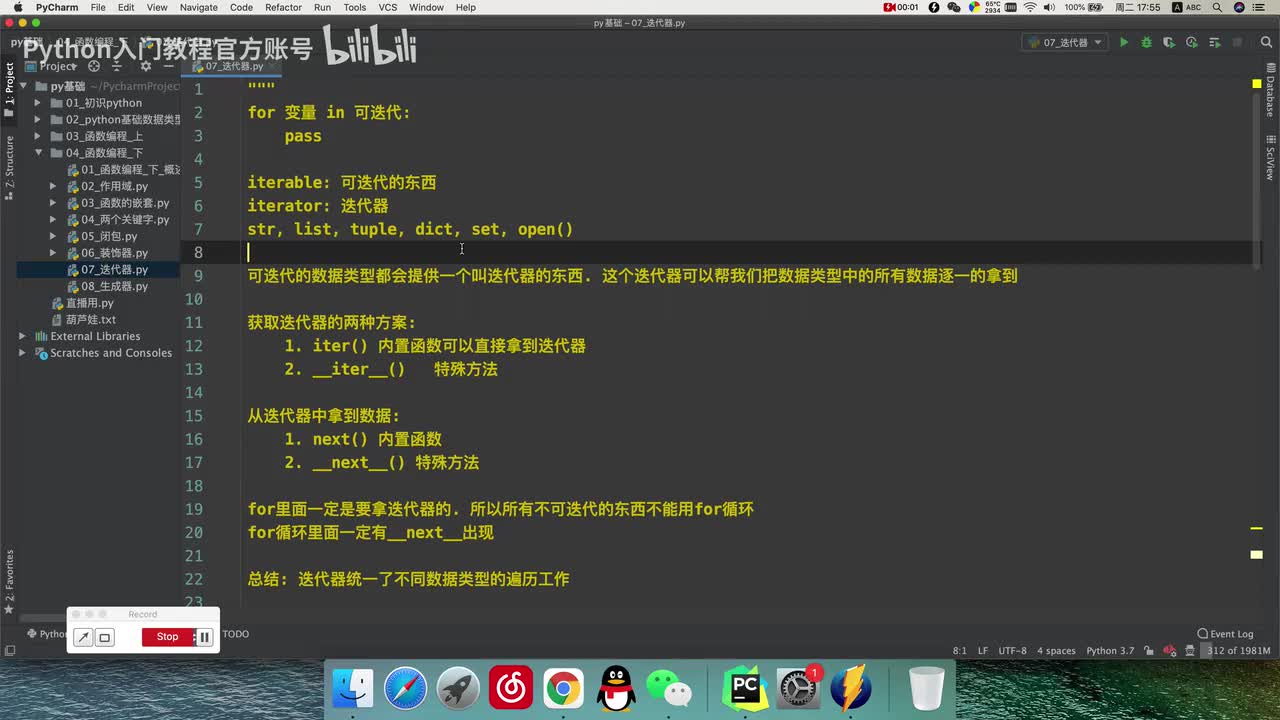
Task: Click the memory indicator 312 of 1981M
Action: (1238, 651)
